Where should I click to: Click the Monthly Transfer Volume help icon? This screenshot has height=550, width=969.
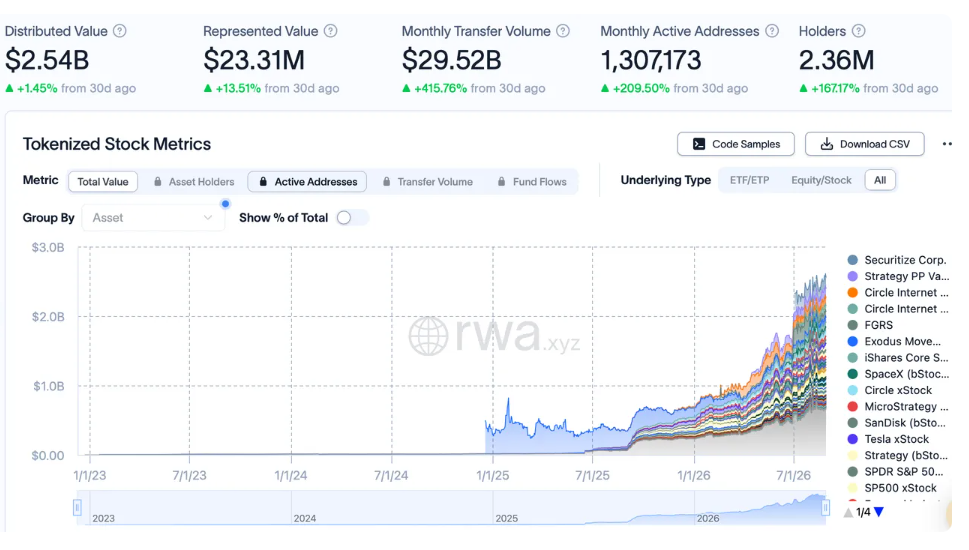point(563,31)
